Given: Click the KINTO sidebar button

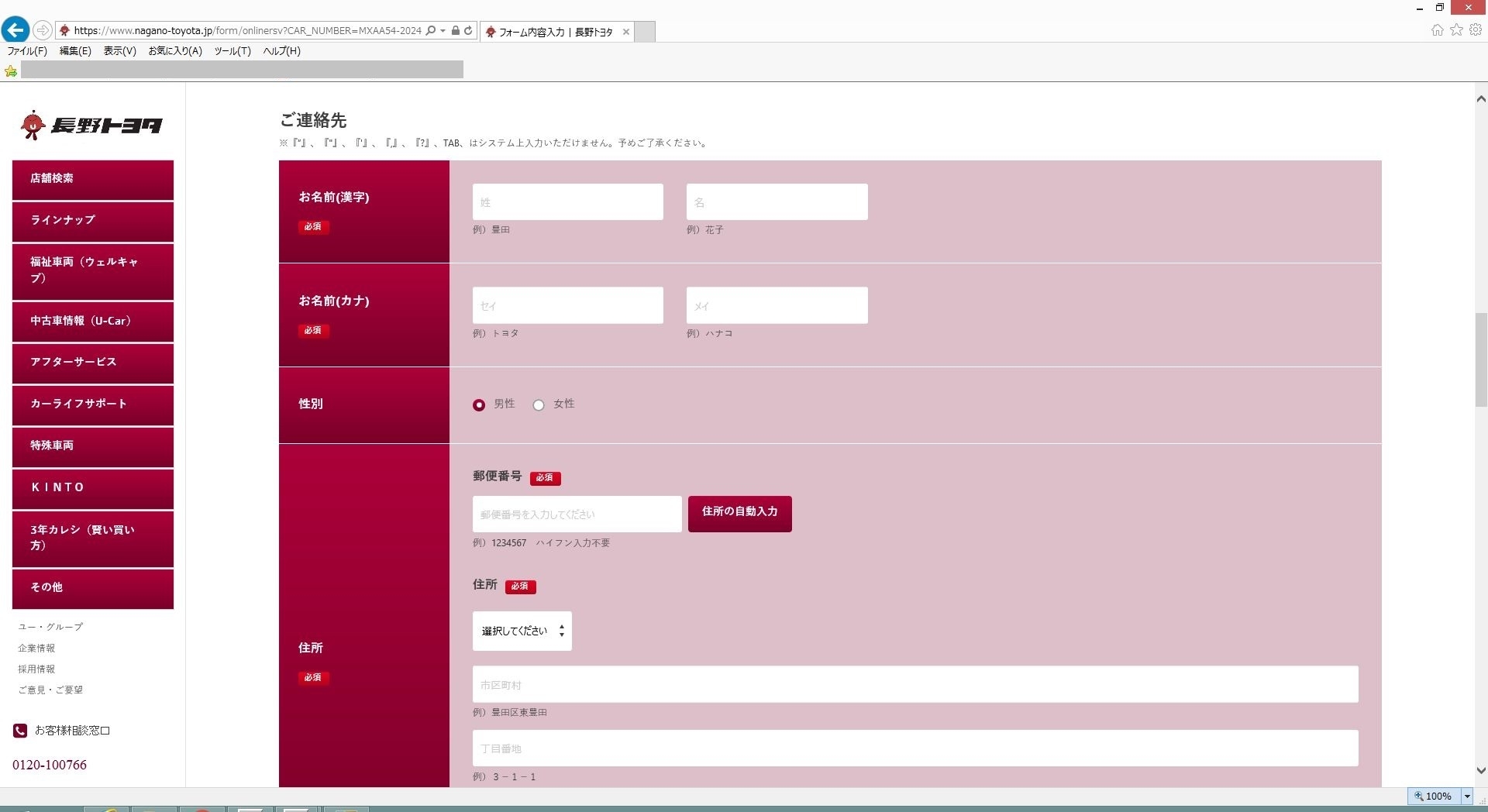Looking at the screenshot, I should [93, 489].
